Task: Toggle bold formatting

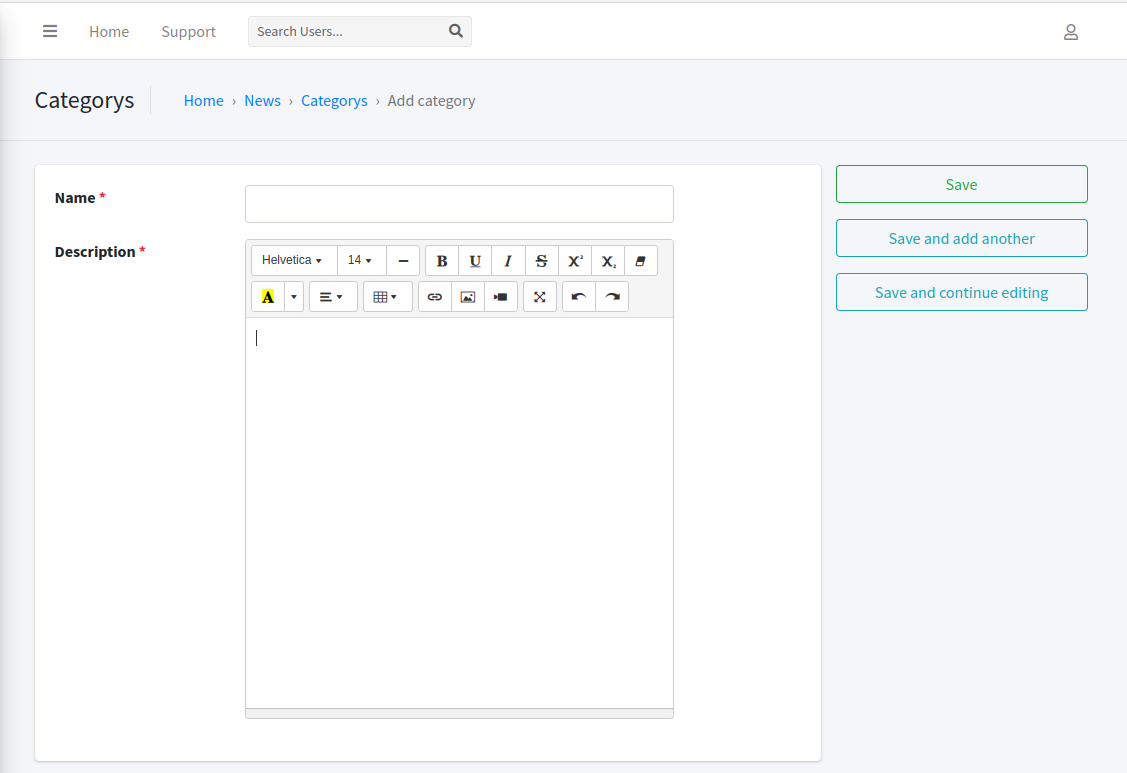Action: click(x=442, y=261)
